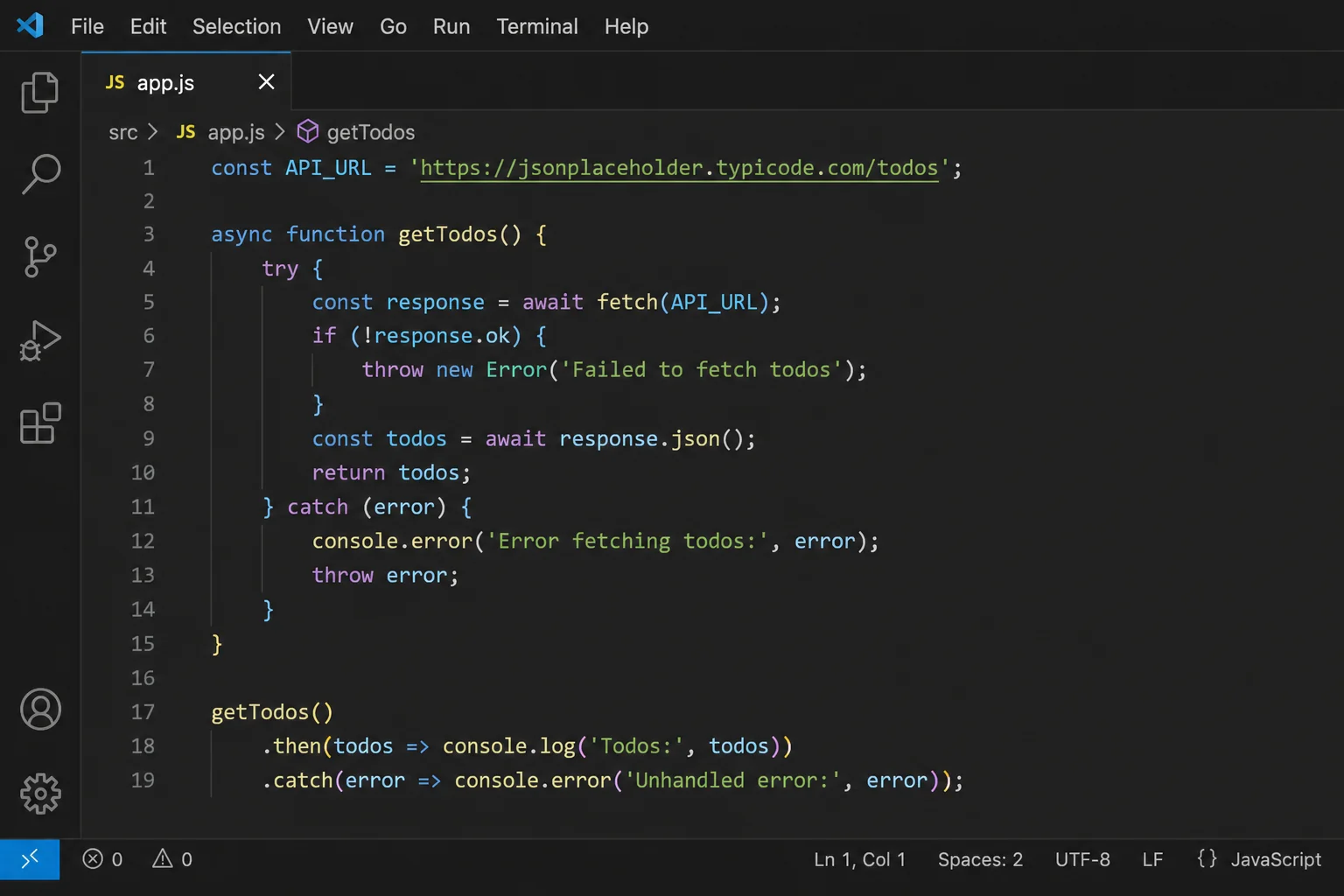1344x896 pixels.
Task: Open the View menu
Action: pyautogui.click(x=330, y=26)
